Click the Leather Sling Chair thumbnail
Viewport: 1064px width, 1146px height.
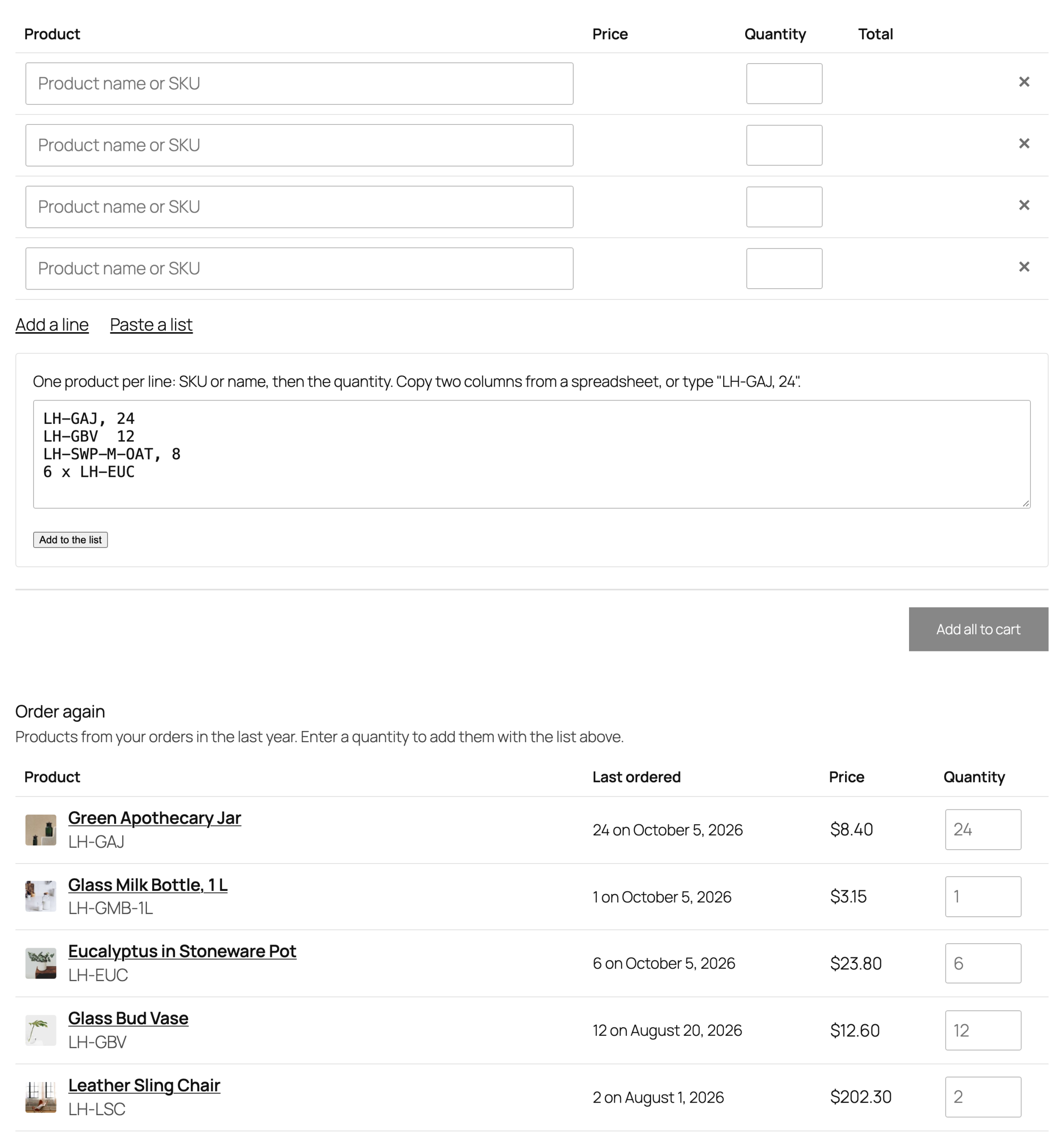41,1096
